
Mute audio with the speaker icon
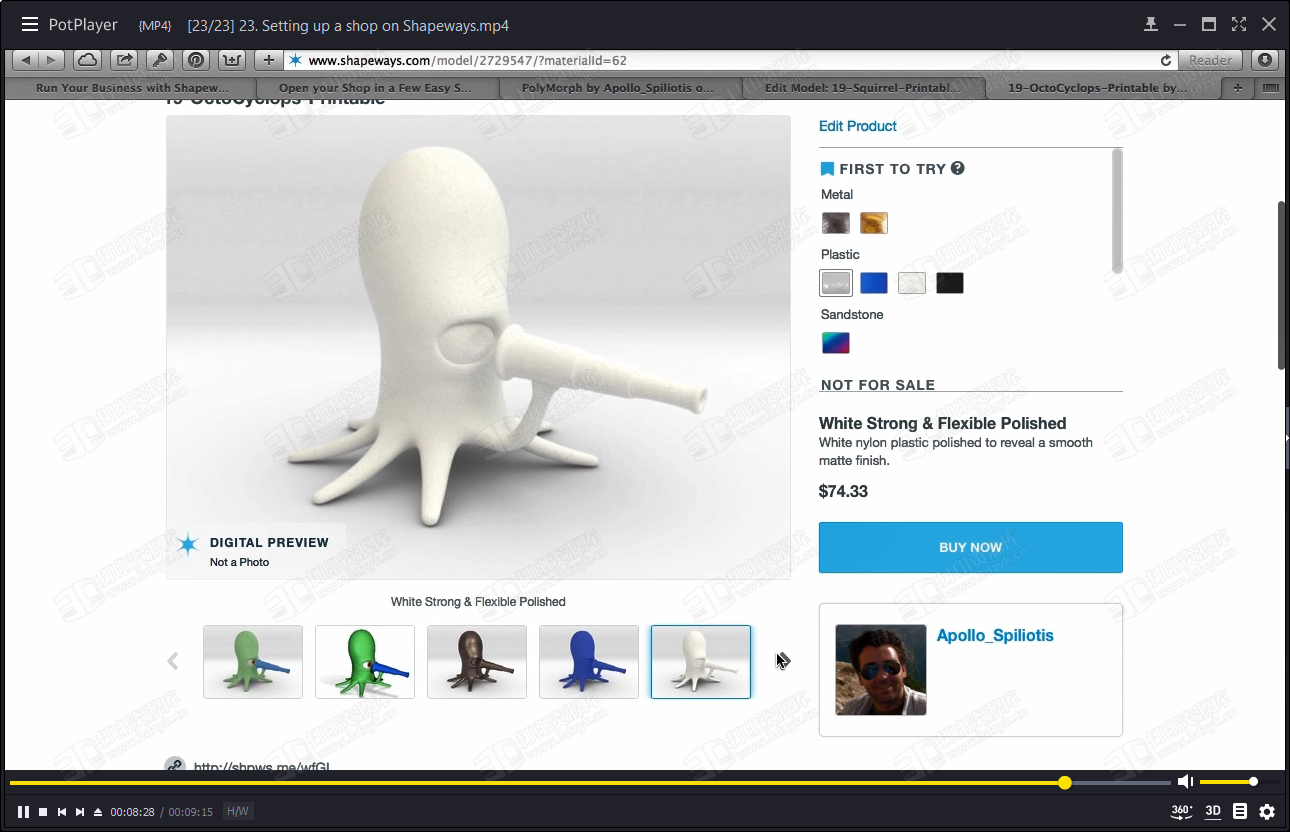click(x=1185, y=782)
